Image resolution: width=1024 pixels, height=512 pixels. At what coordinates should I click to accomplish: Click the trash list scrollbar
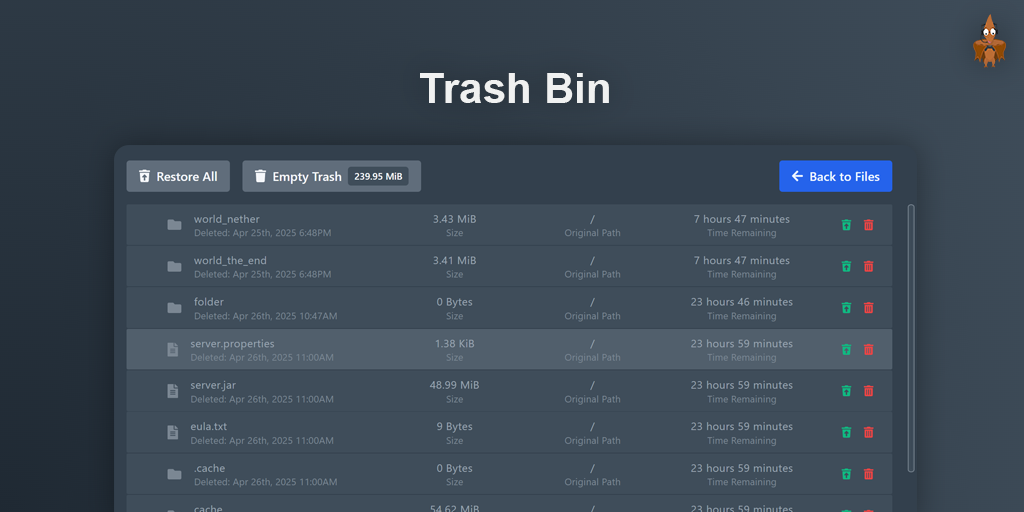911,338
